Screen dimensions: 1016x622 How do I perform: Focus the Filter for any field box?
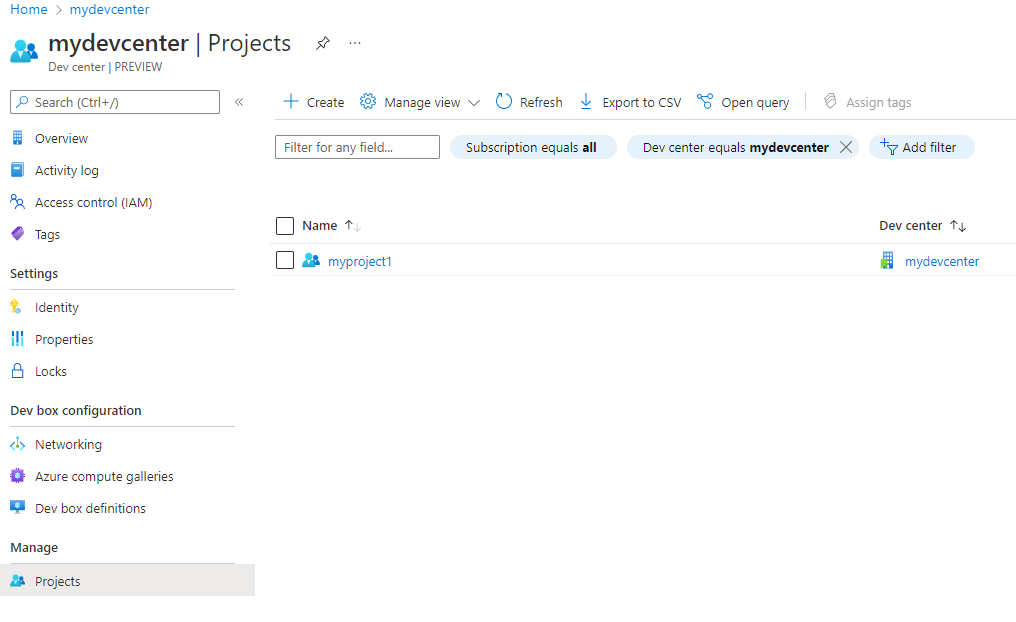point(357,147)
